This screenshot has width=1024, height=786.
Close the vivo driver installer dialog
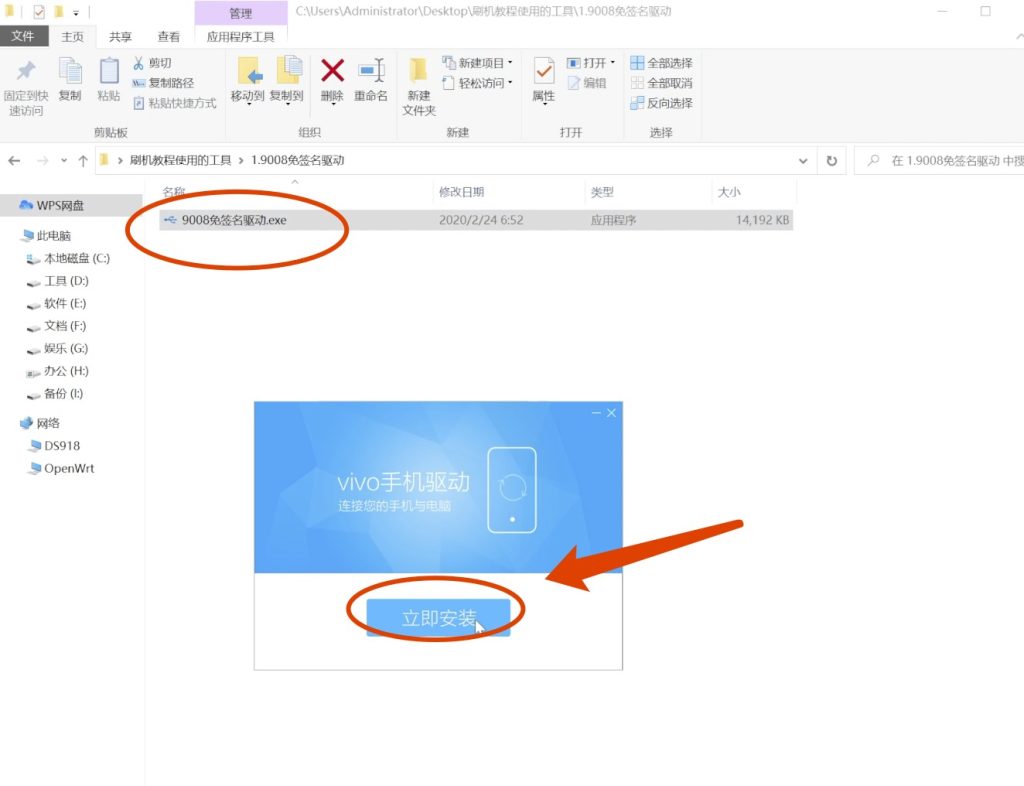pos(611,413)
